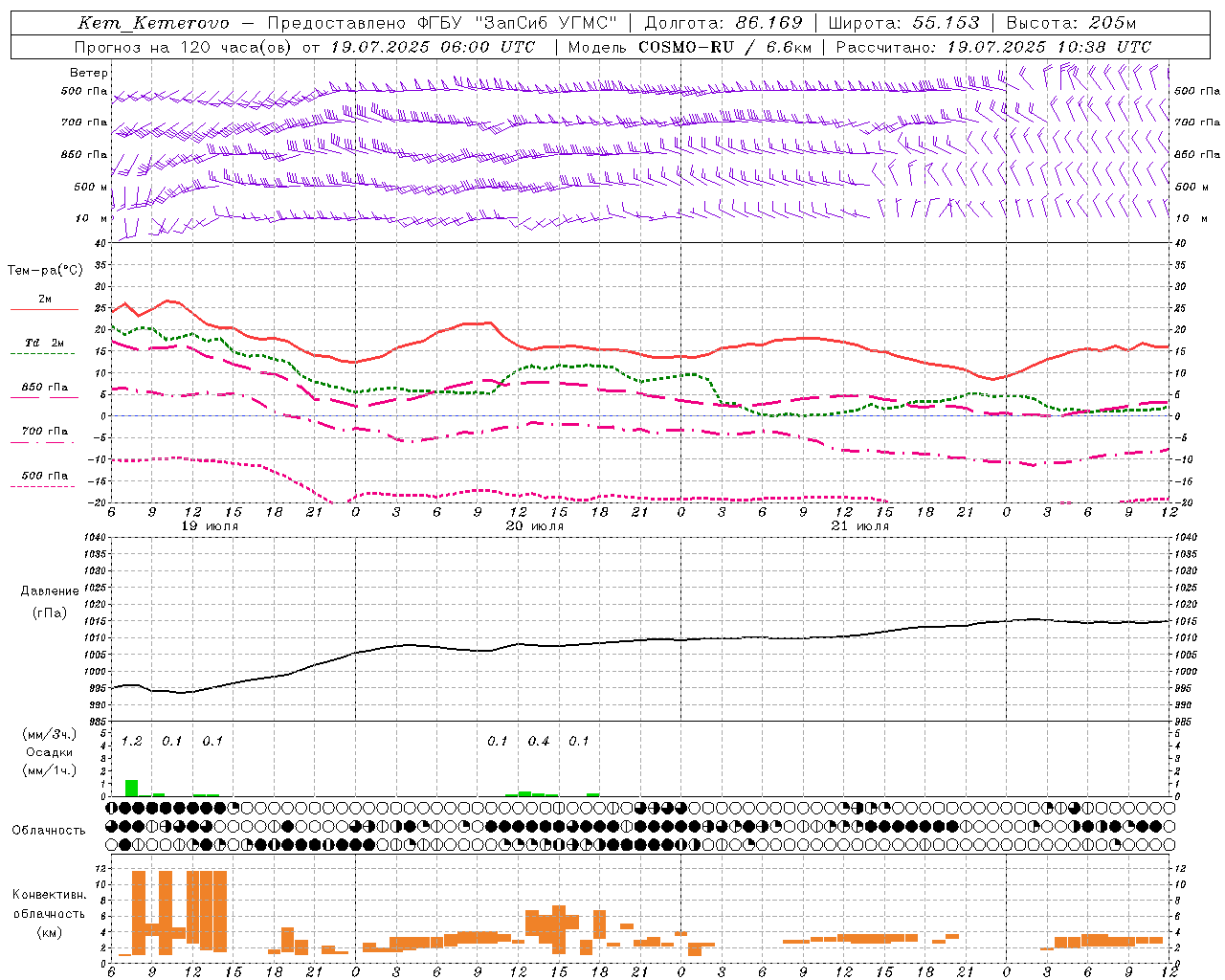
Task: Click the Рассчитано: 19.07.2025 10:38 UTC text
Action: (x=993, y=46)
